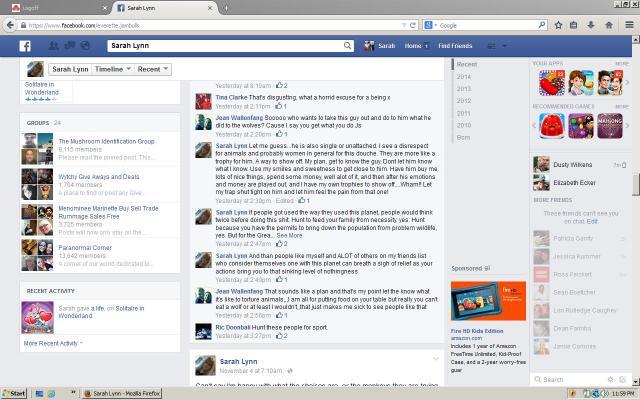Launch the red jelly recommended game
The image size is (640, 400).
551,126
